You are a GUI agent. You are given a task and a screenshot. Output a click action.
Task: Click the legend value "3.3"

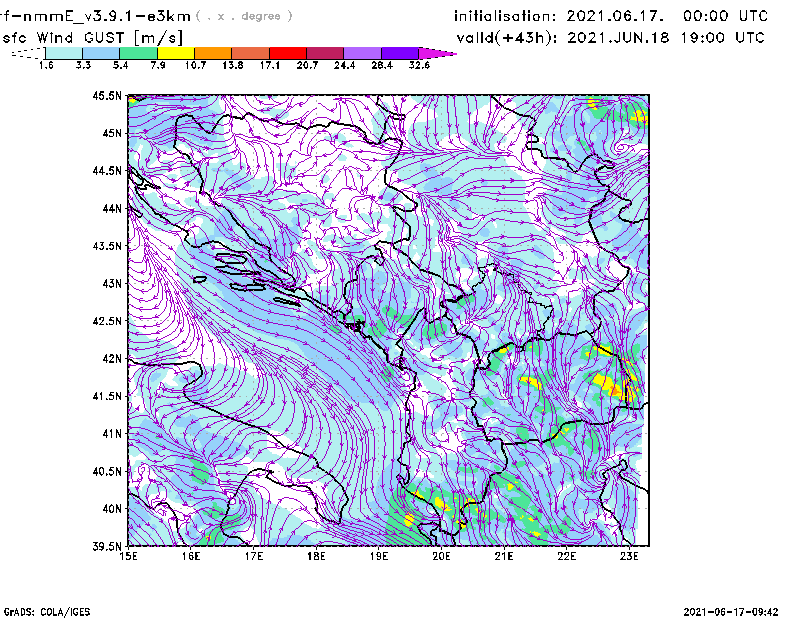(x=84, y=65)
